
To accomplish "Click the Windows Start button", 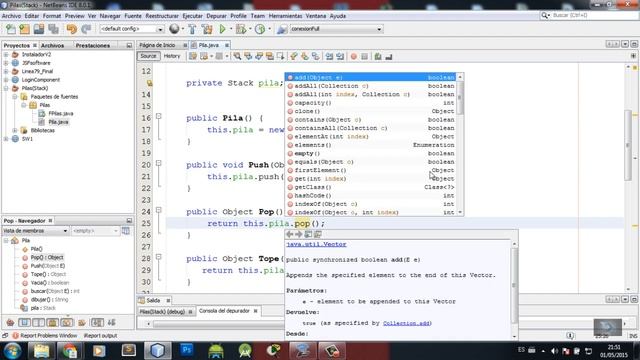I will click(12, 351).
